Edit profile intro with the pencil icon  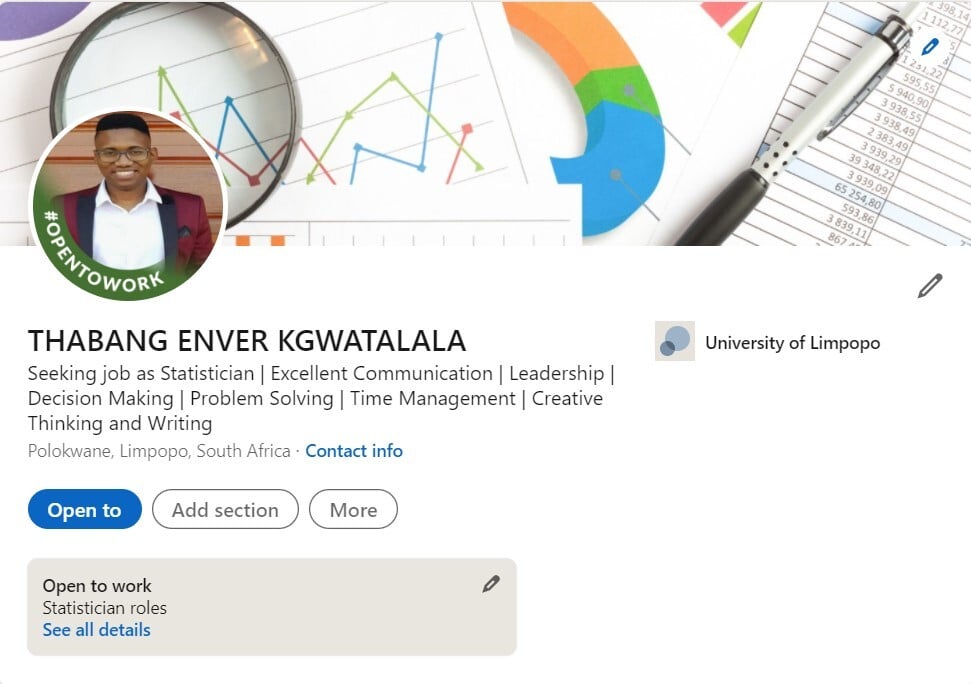930,286
